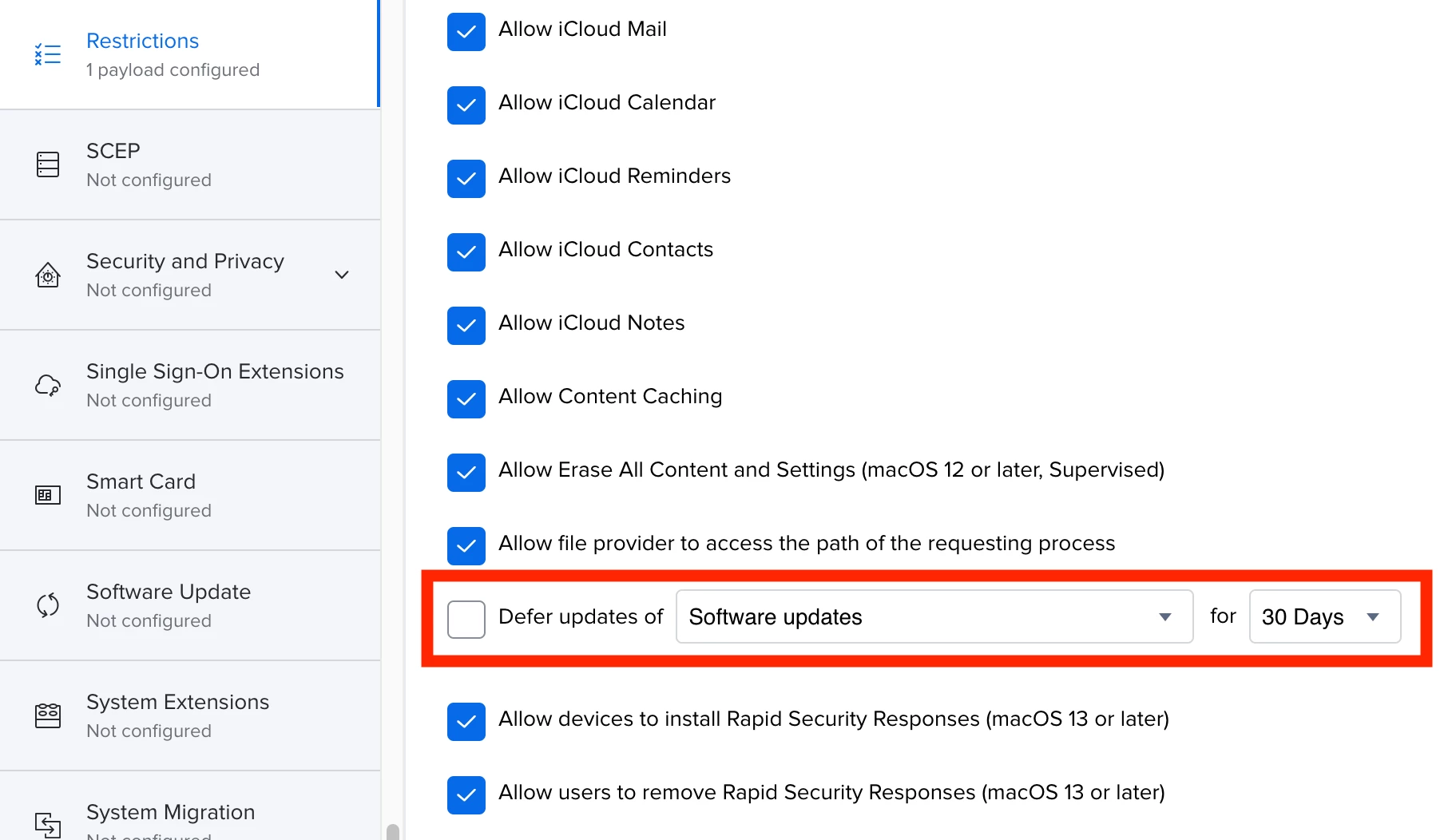The height and width of the screenshot is (840, 1452).
Task: Click the Restrictions checklist icon
Action: click(x=48, y=54)
